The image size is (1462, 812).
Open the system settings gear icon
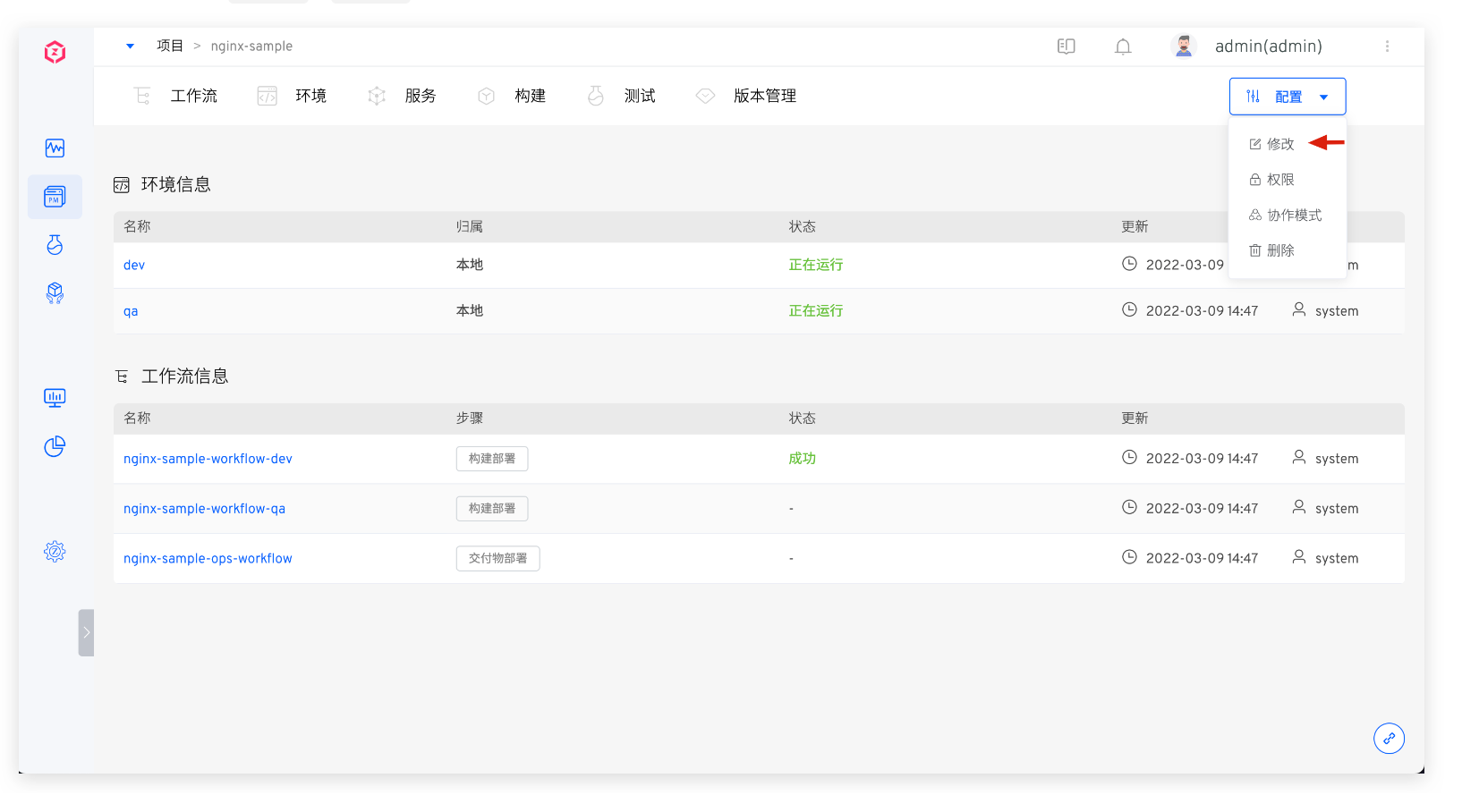pos(55,552)
